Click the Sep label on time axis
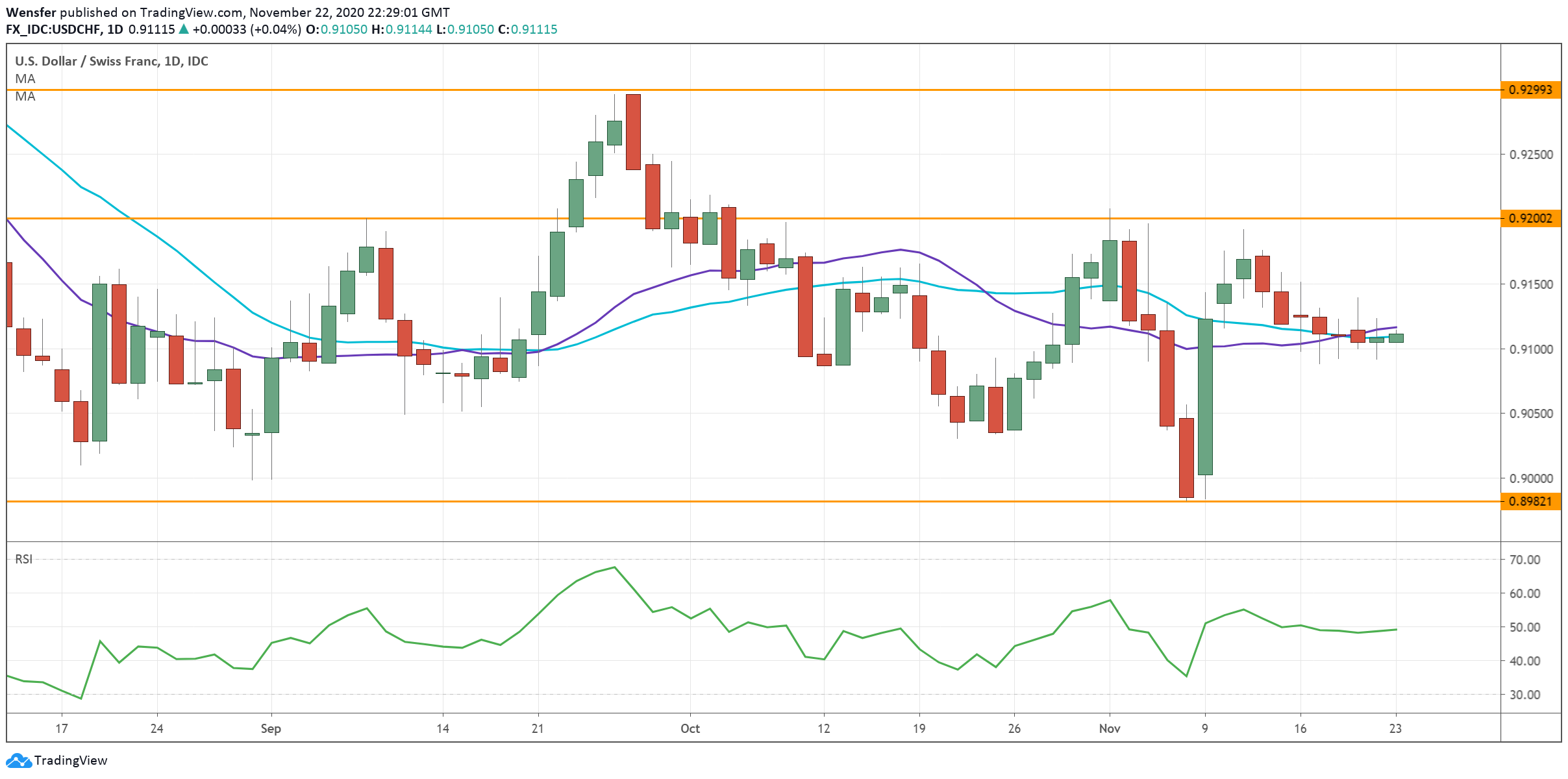Viewport: 1568px width, 779px height. click(271, 728)
